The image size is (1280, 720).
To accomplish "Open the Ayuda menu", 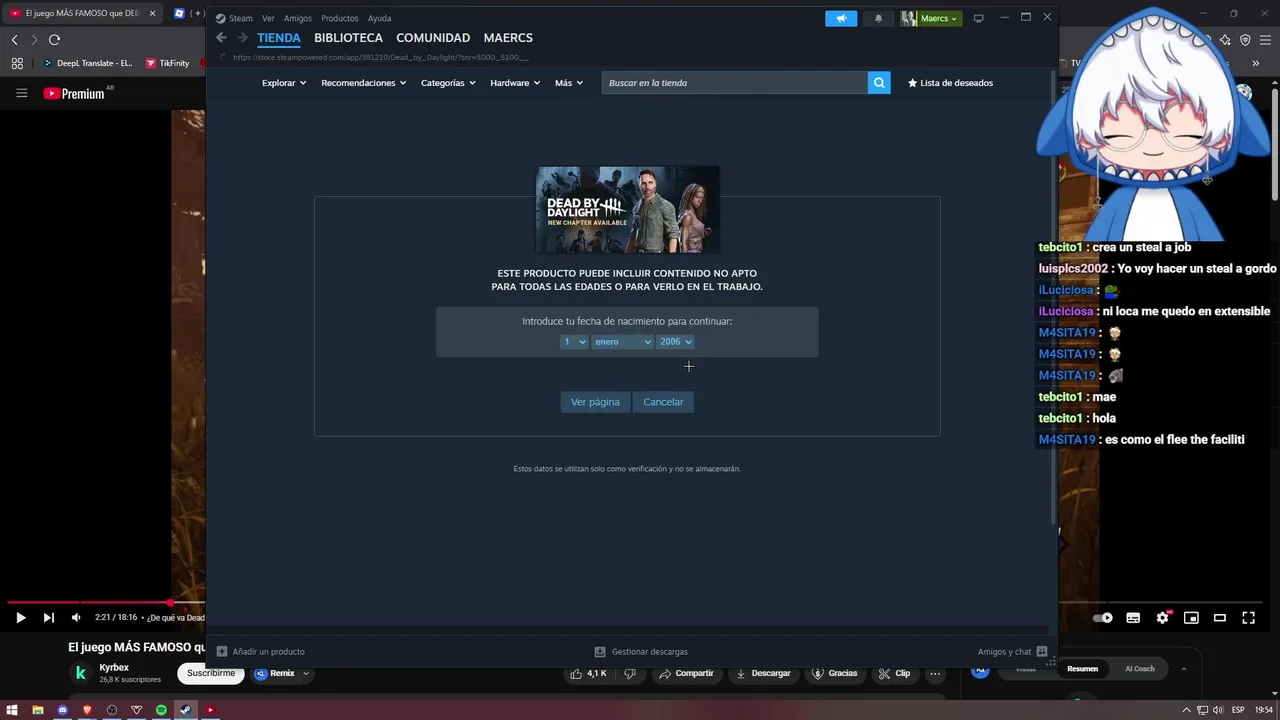I will (x=379, y=18).
